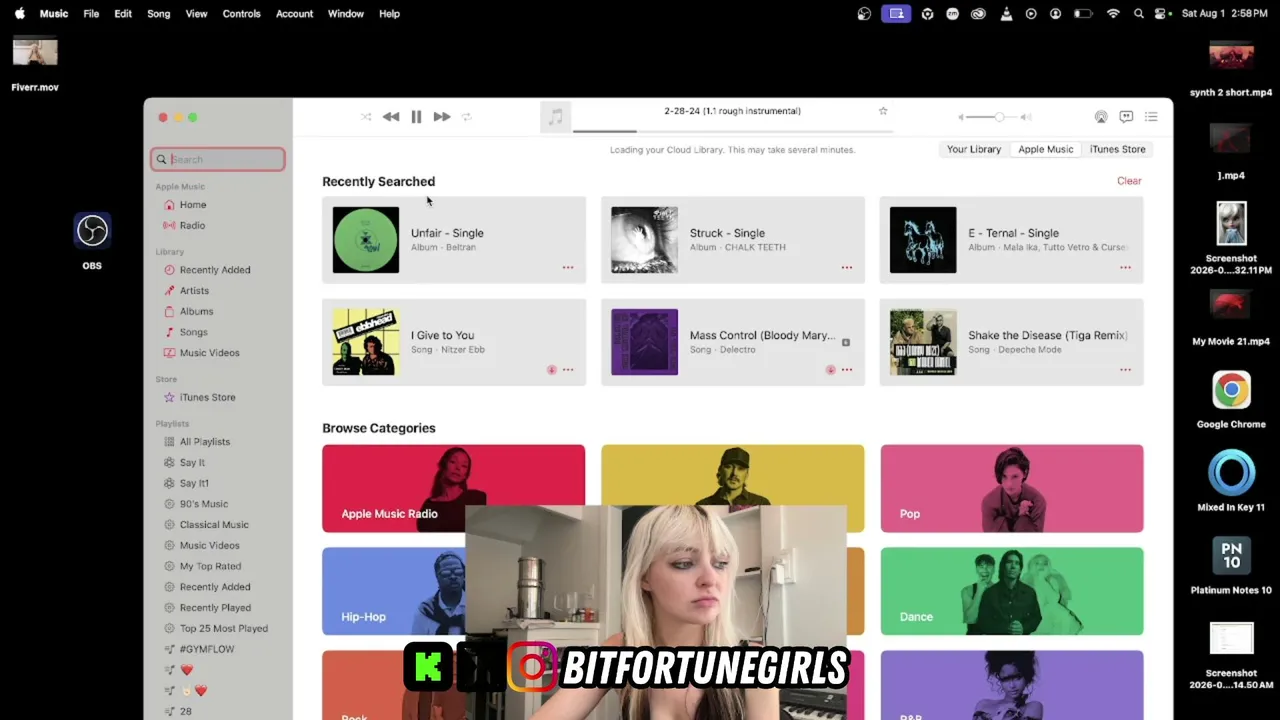Open Control Center in the menu bar
This screenshot has height=720, width=1280.
1162,14
